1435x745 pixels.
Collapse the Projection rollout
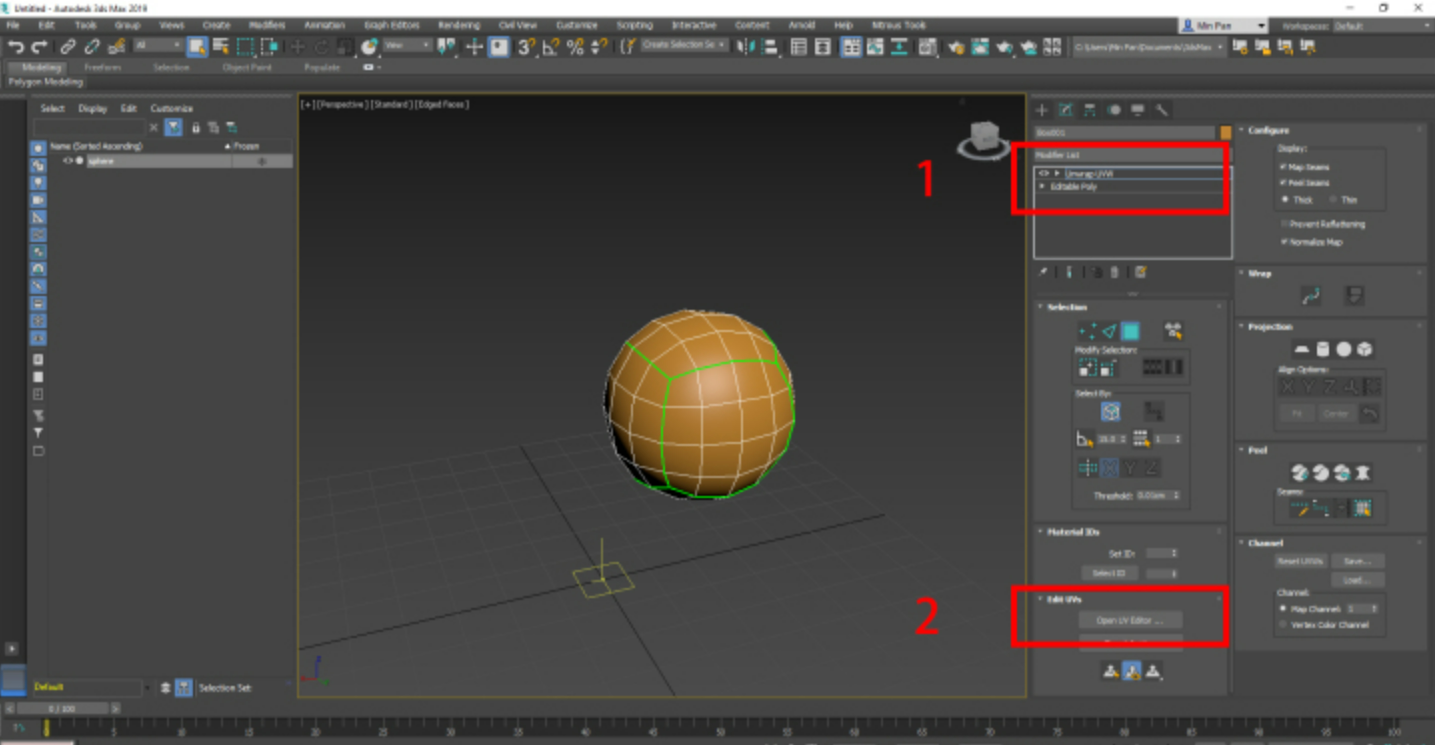click(x=1270, y=327)
